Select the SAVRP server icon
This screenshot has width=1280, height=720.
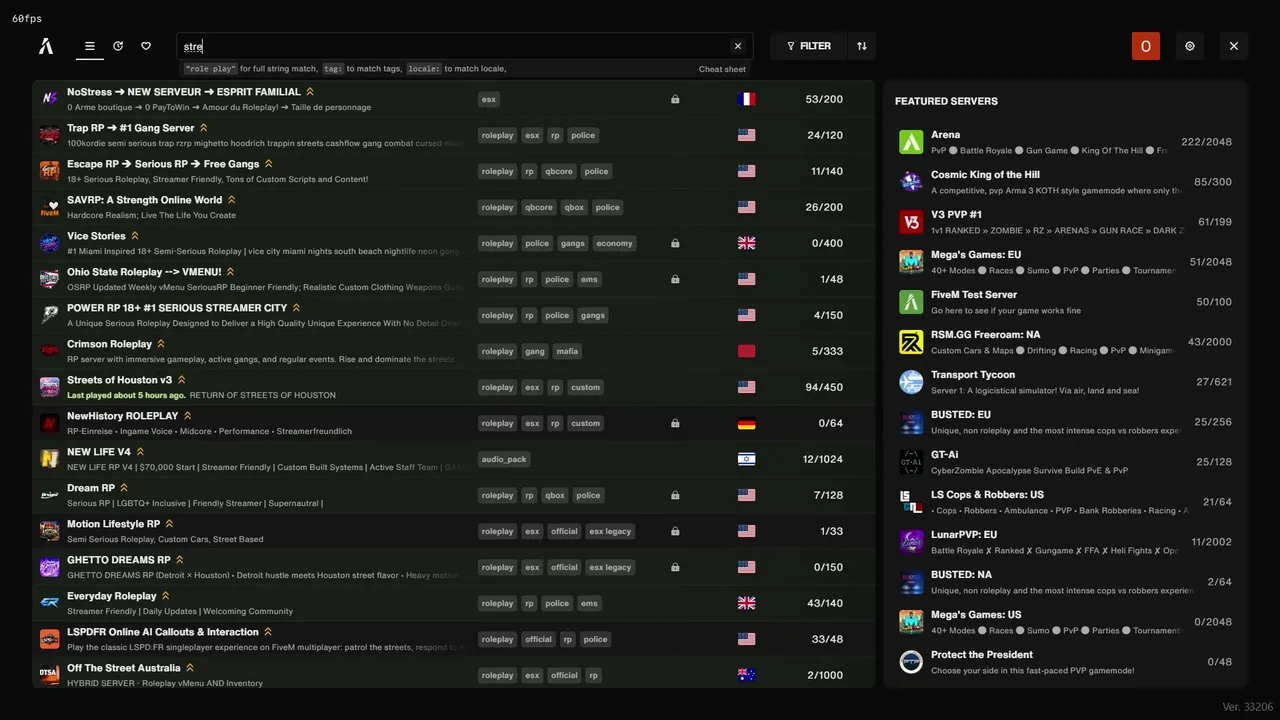49,207
